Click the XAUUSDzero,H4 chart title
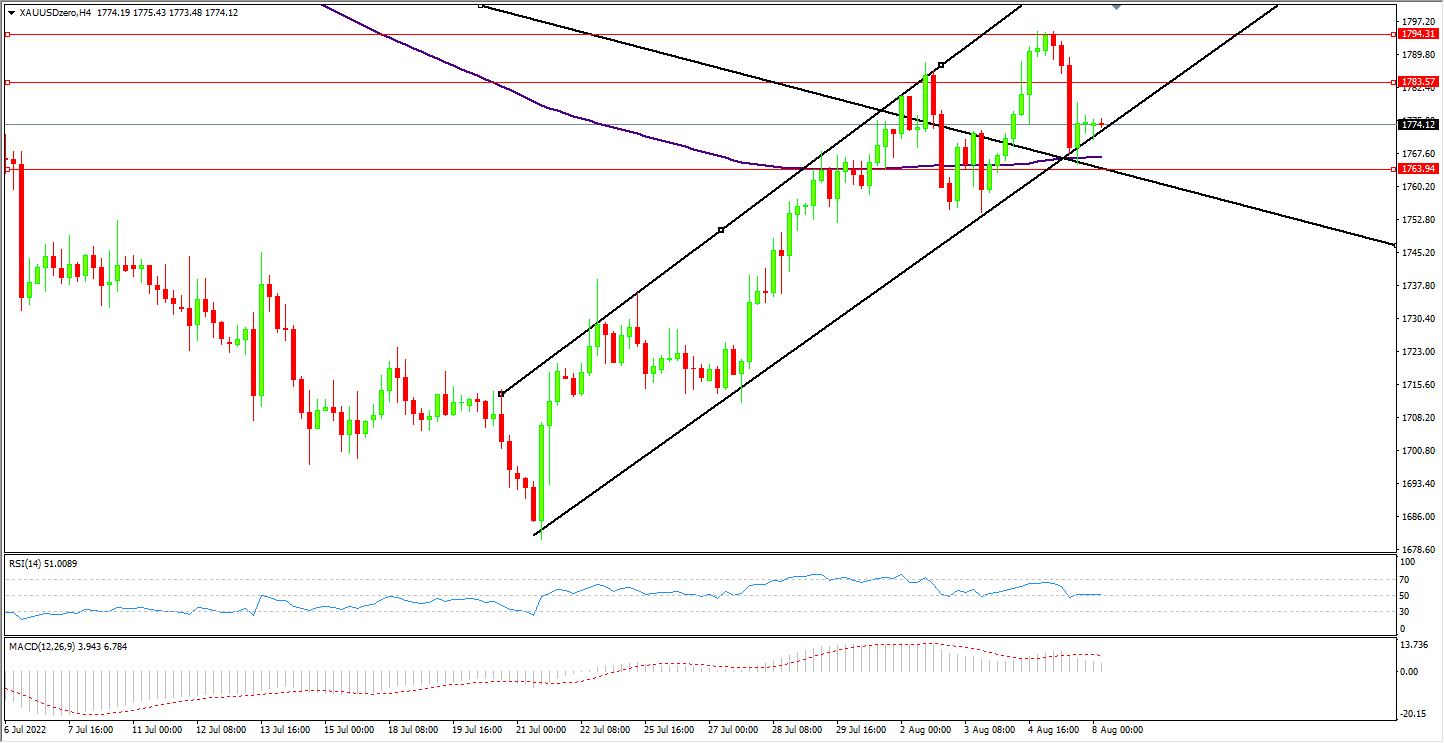This screenshot has width=1444, height=743. 55,13
